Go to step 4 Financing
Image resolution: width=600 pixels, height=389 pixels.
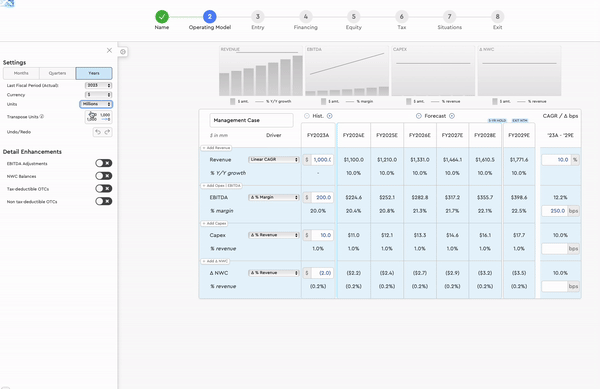coord(305,17)
